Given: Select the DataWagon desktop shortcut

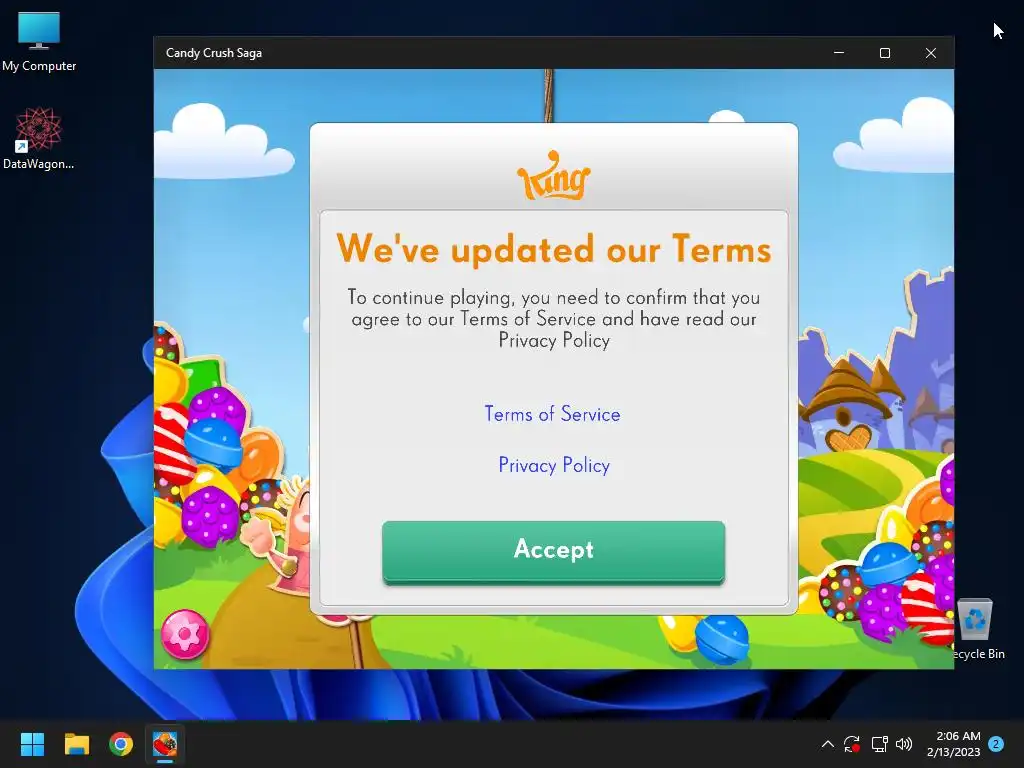Looking at the screenshot, I should (x=39, y=139).
